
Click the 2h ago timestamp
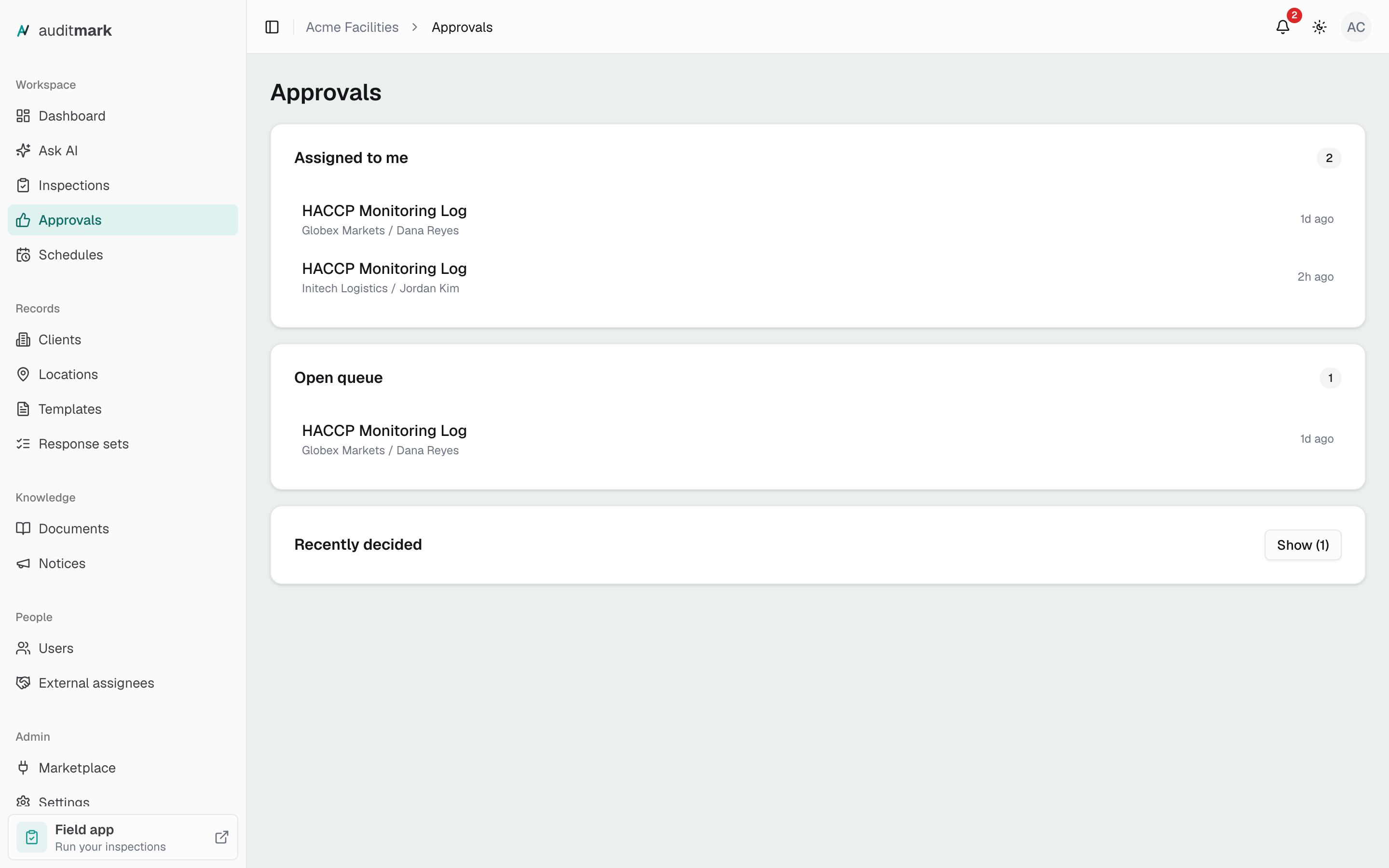(1316, 277)
